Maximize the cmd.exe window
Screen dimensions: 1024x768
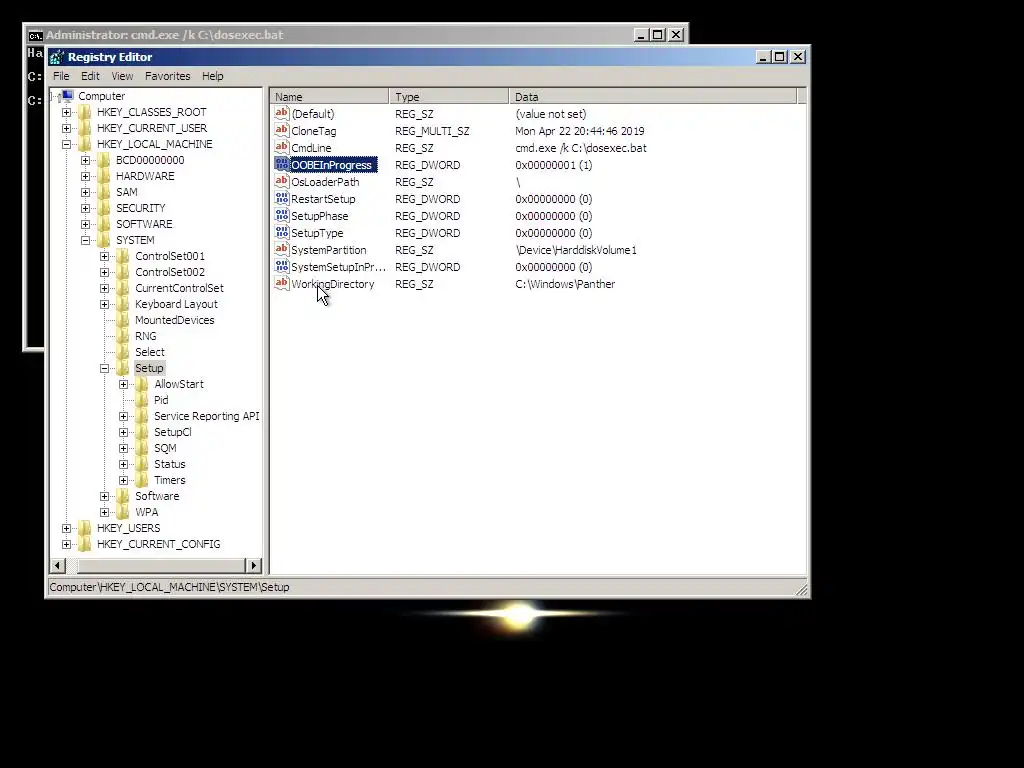pos(658,35)
